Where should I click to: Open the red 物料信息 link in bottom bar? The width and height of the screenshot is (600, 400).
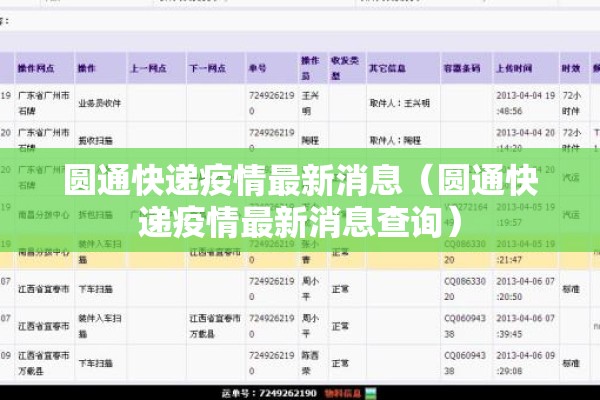(x=343, y=393)
